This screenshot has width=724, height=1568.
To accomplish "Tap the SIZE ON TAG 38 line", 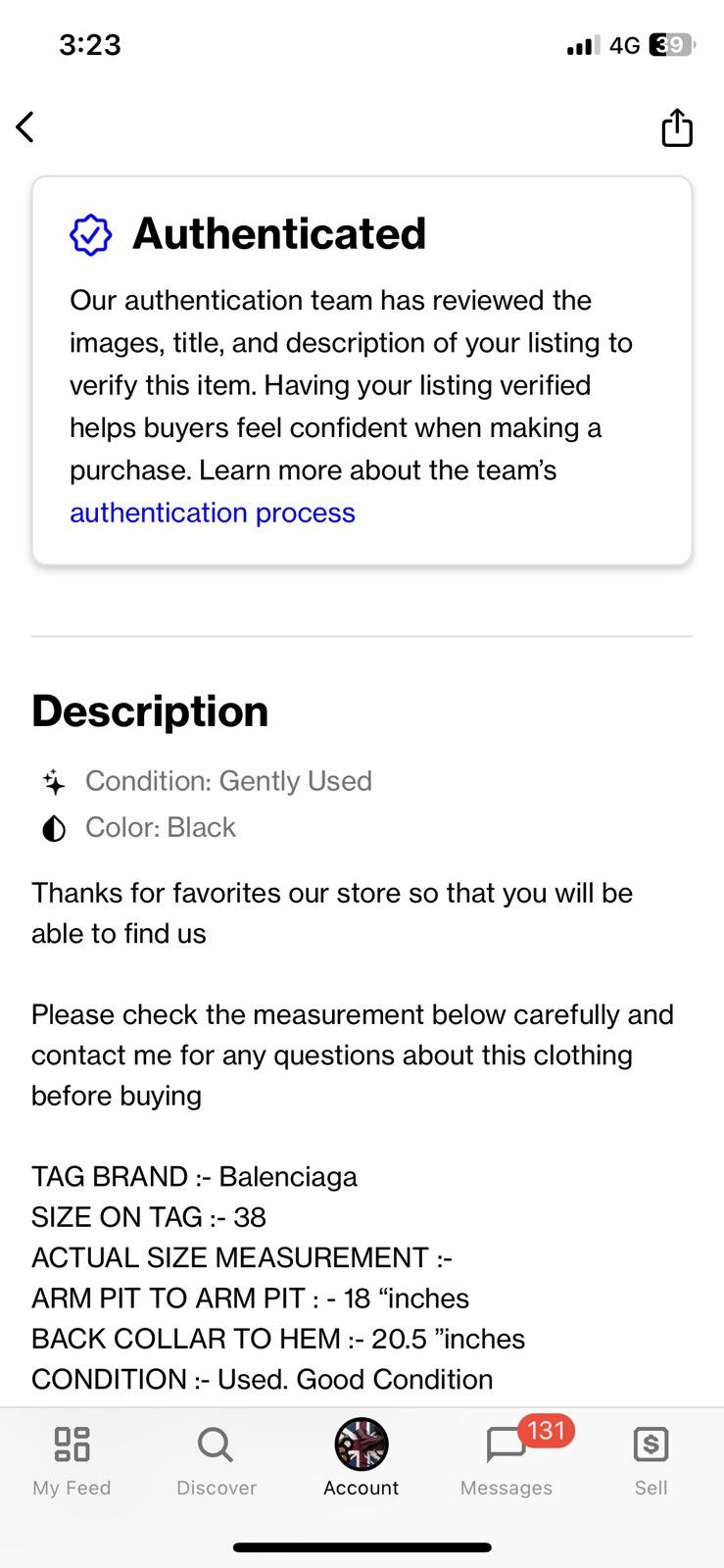I will pos(149,1217).
